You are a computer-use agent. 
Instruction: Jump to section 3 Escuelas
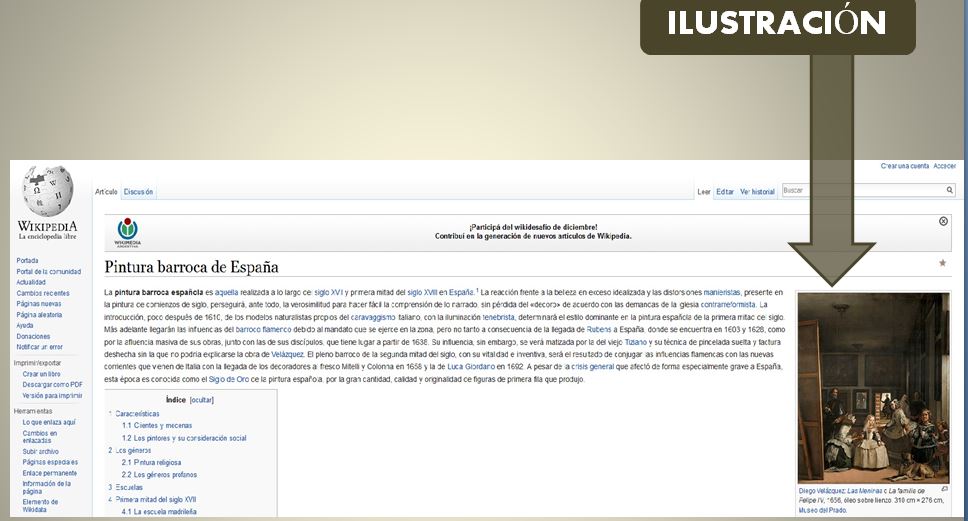click(x=125, y=487)
